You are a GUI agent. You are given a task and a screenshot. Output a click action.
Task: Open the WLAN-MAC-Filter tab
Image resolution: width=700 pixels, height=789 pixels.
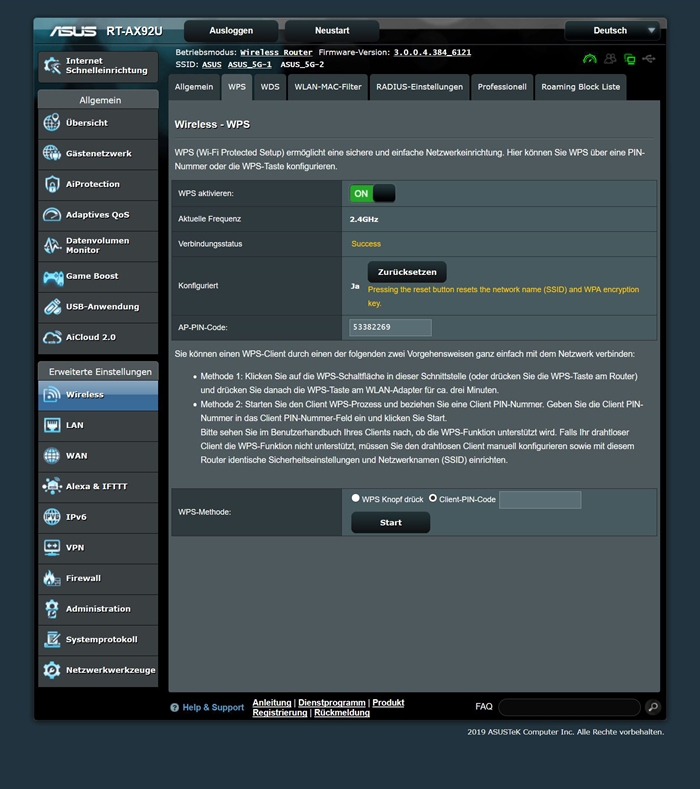pos(328,87)
